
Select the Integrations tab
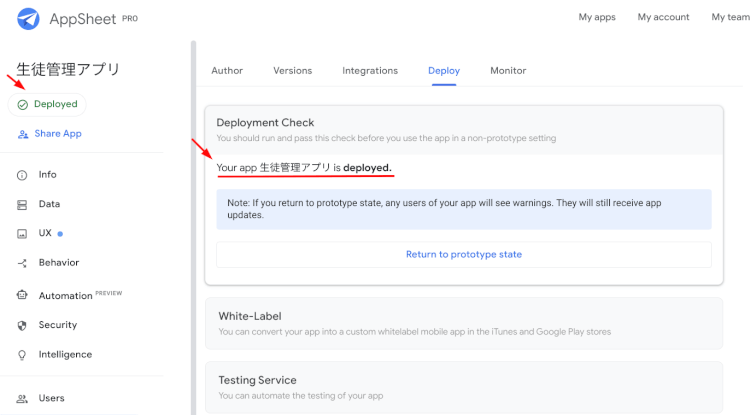[x=370, y=71]
